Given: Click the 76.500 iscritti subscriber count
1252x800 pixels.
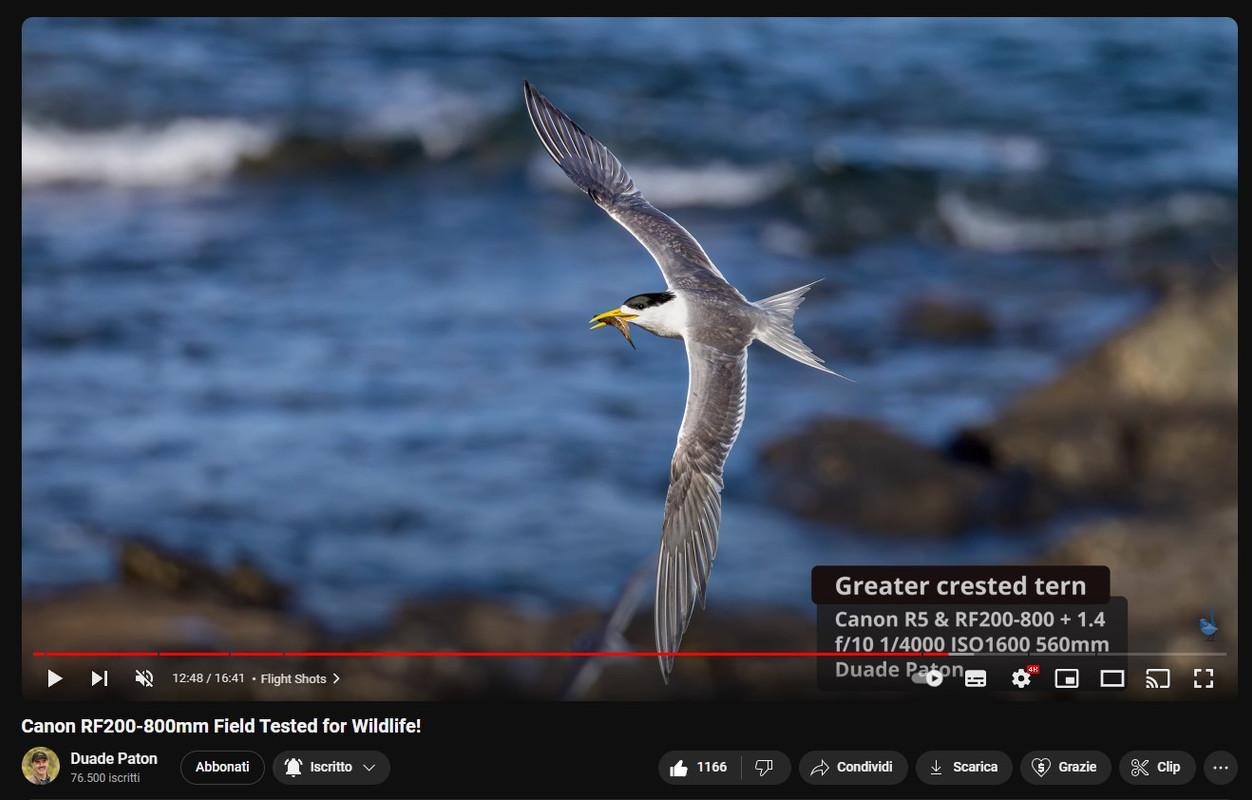Looking at the screenshot, I should click(x=105, y=777).
